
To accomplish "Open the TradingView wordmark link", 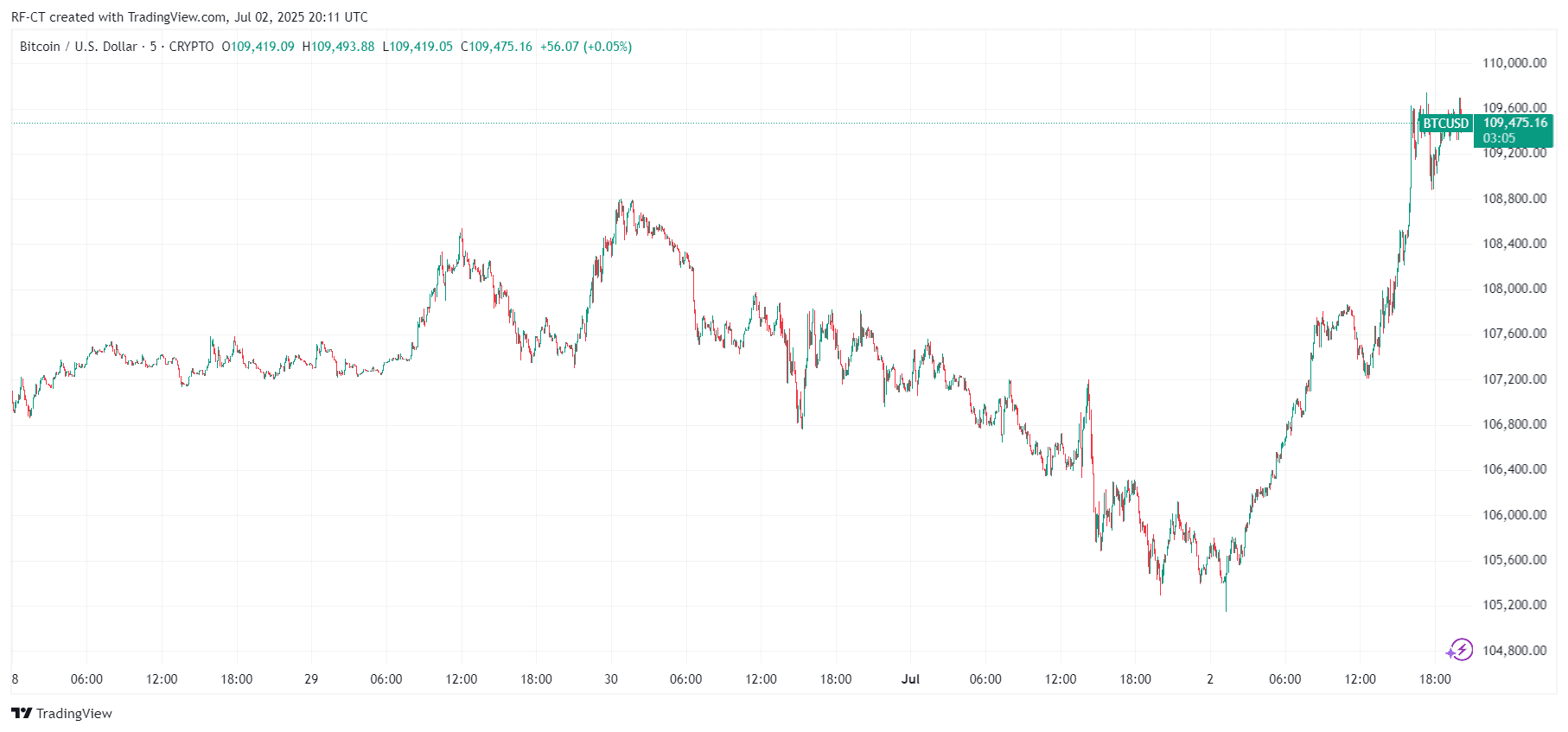I will coord(74,714).
